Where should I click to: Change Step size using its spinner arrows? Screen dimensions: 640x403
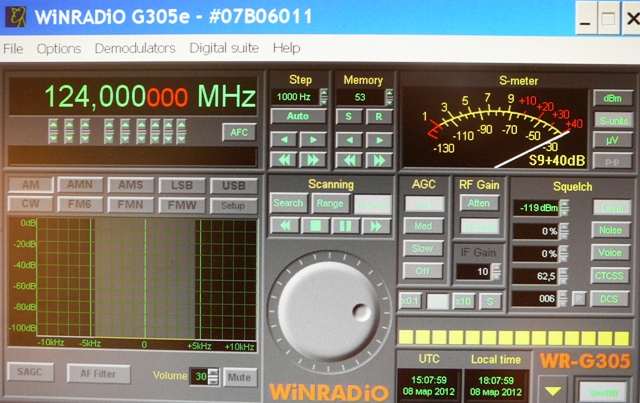(324, 97)
